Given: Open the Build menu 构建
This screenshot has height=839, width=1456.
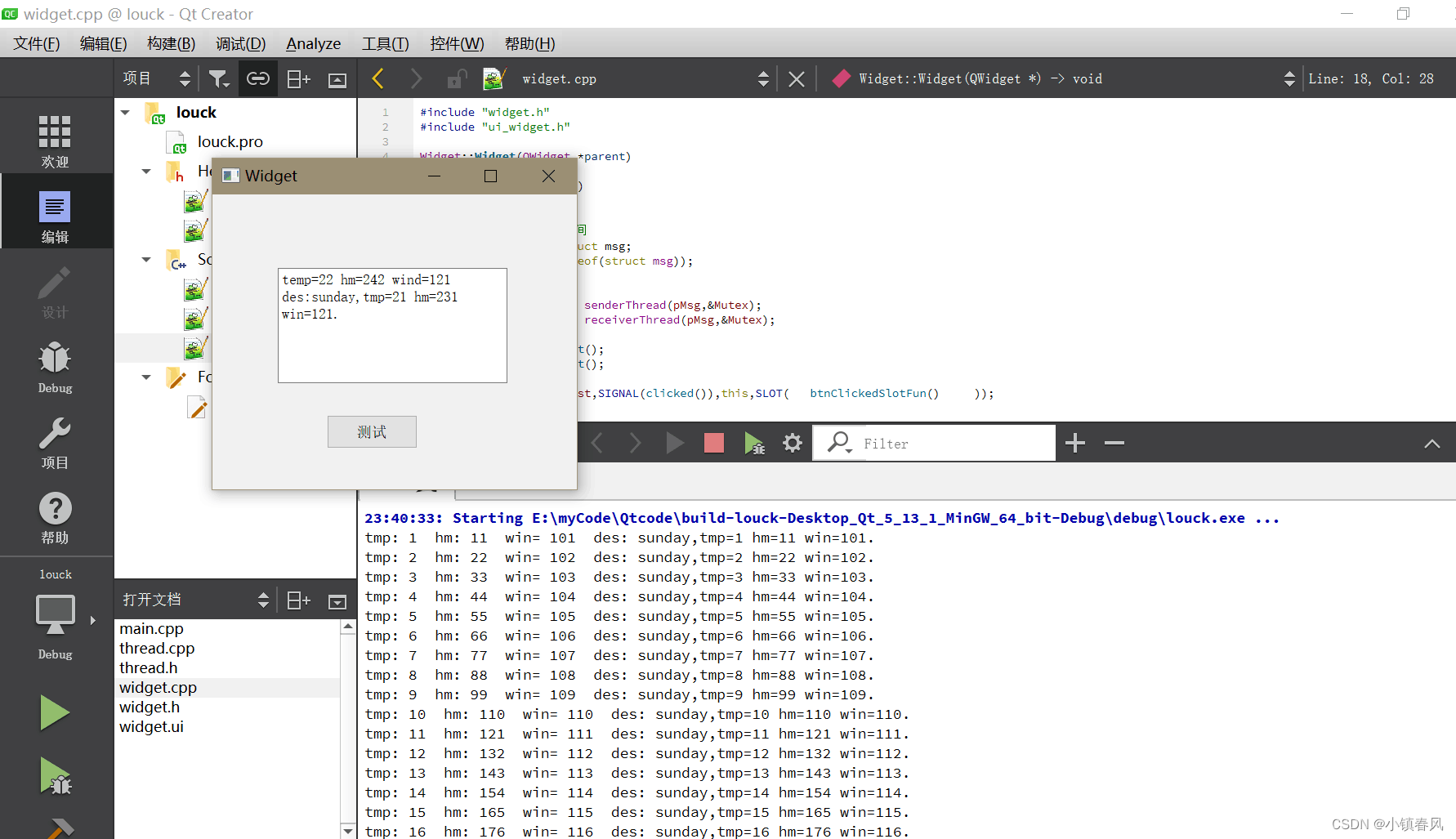Looking at the screenshot, I should 171,43.
